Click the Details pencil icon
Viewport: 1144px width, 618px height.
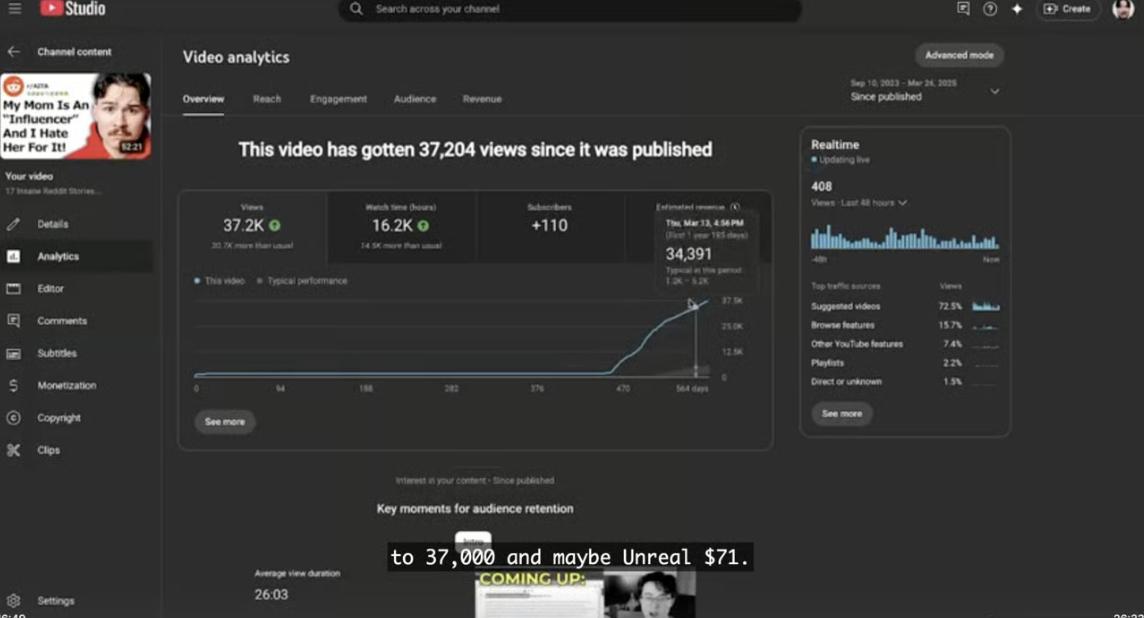point(13,224)
